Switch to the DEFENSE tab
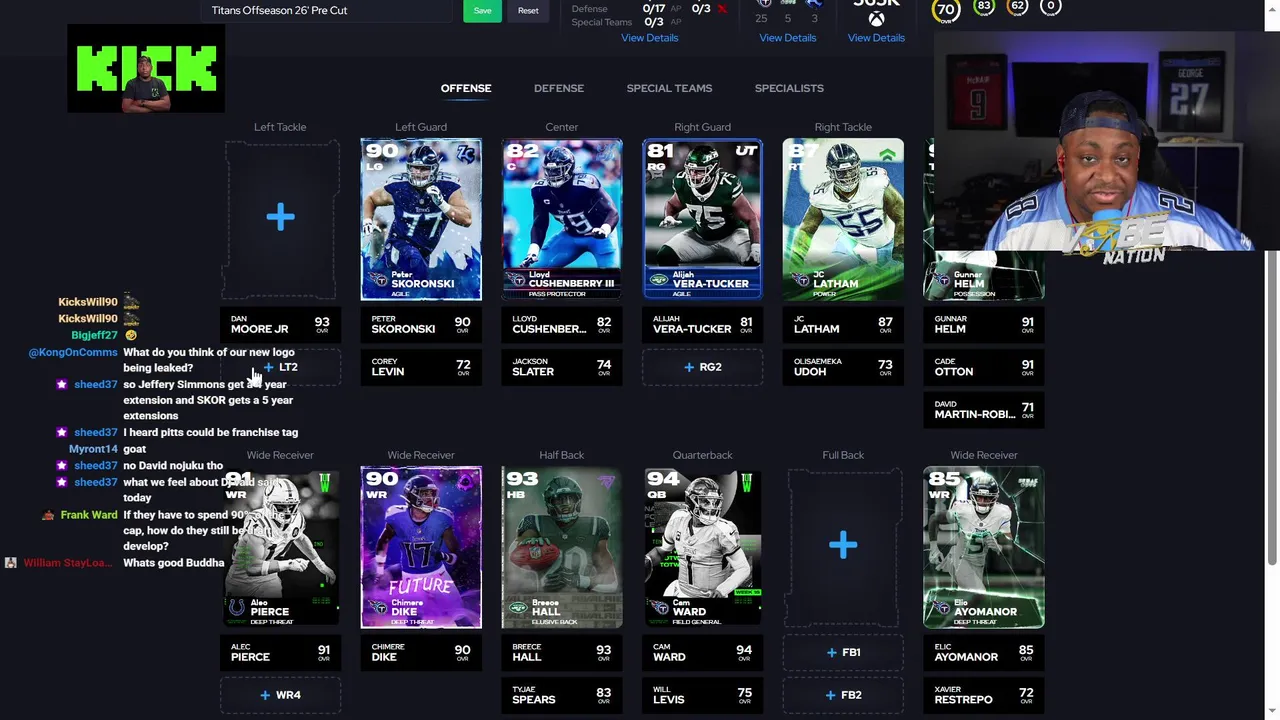This screenshot has height=720, width=1280. coord(559,88)
